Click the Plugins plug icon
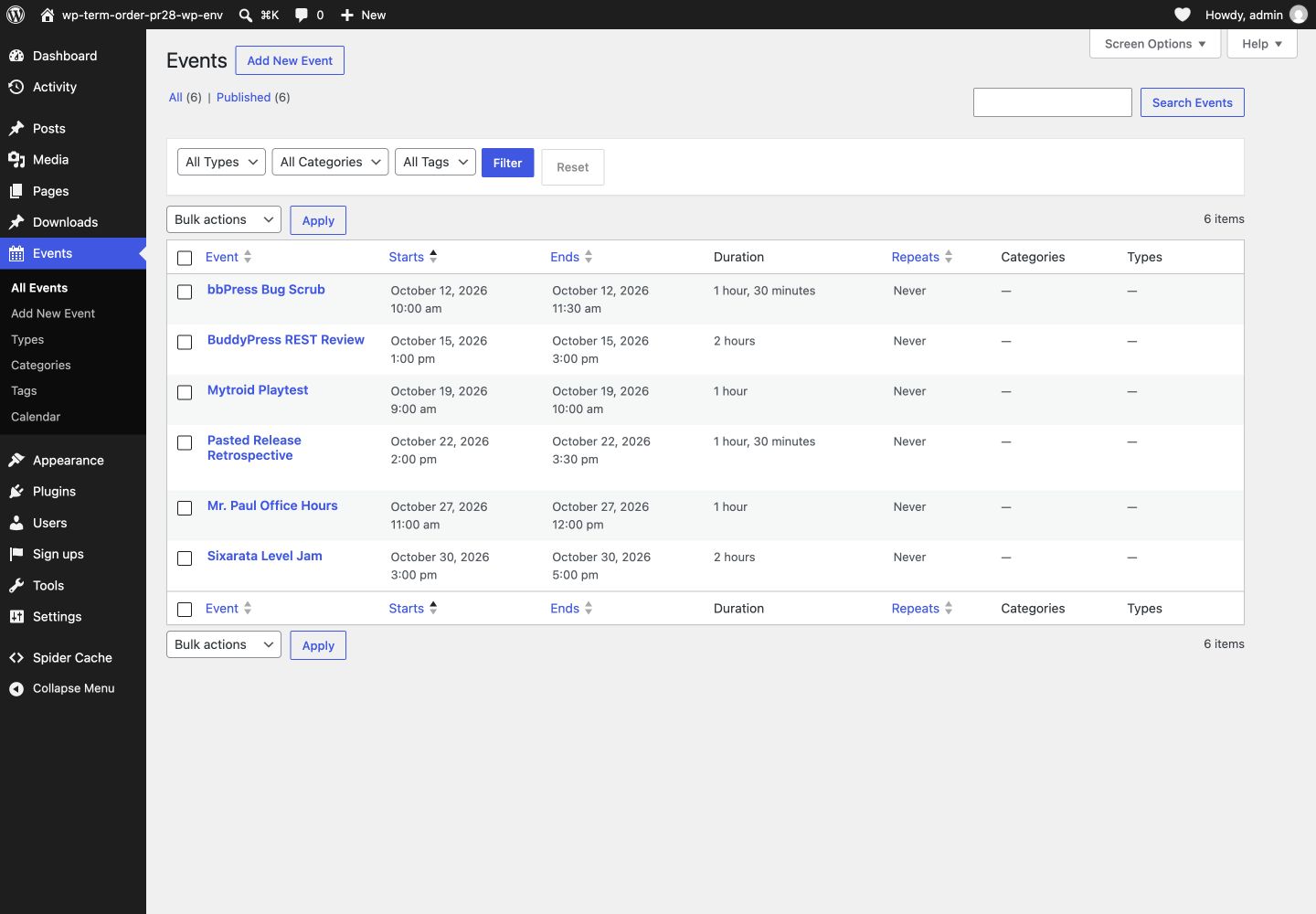 point(16,492)
